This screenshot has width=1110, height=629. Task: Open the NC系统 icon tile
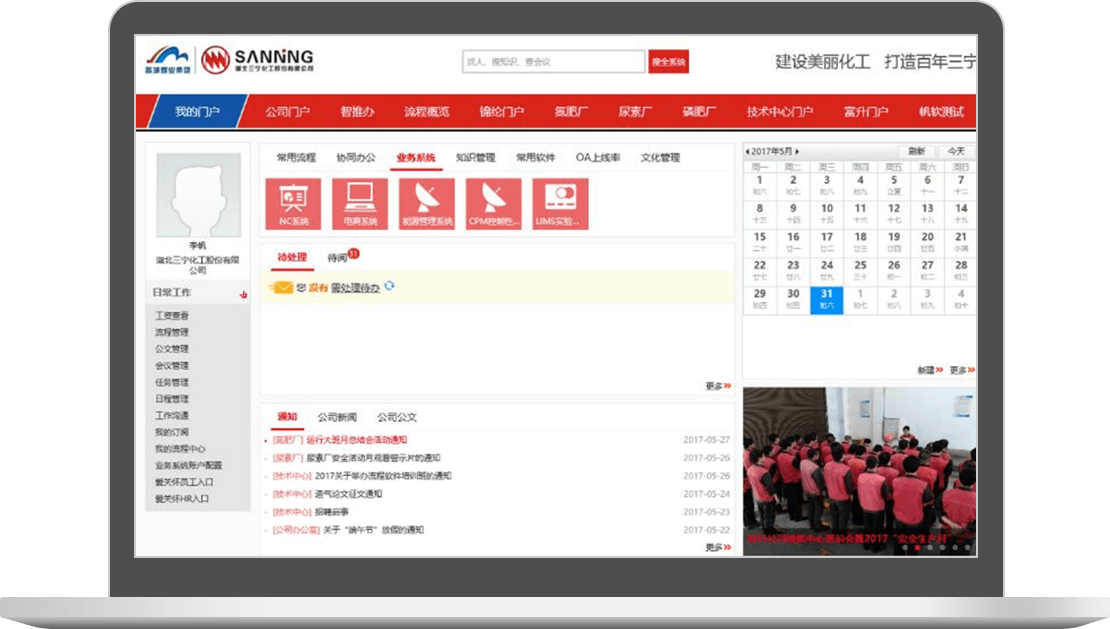click(293, 204)
